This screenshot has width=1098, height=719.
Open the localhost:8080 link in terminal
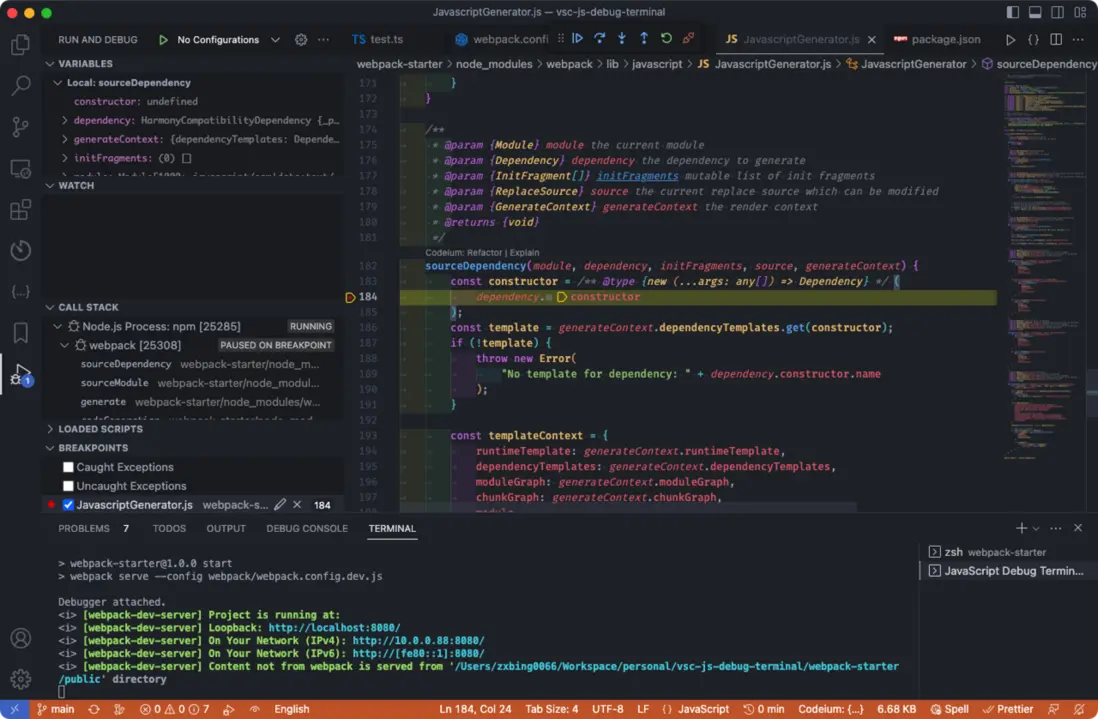click(334, 628)
